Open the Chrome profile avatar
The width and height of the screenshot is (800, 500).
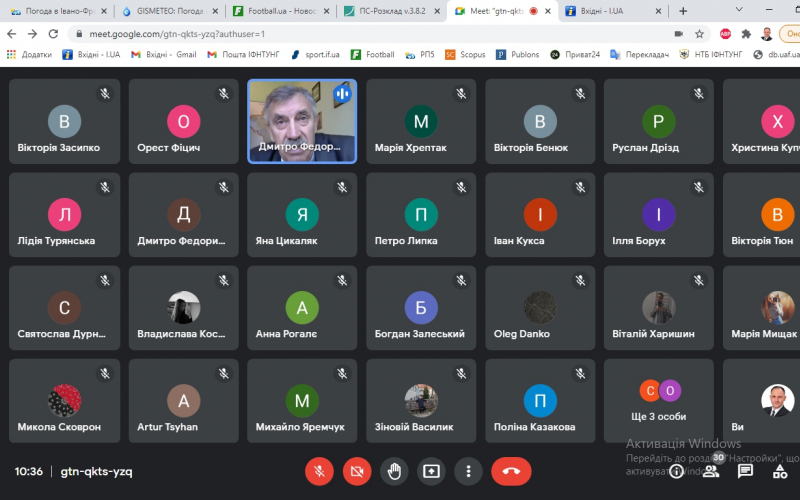(x=766, y=34)
